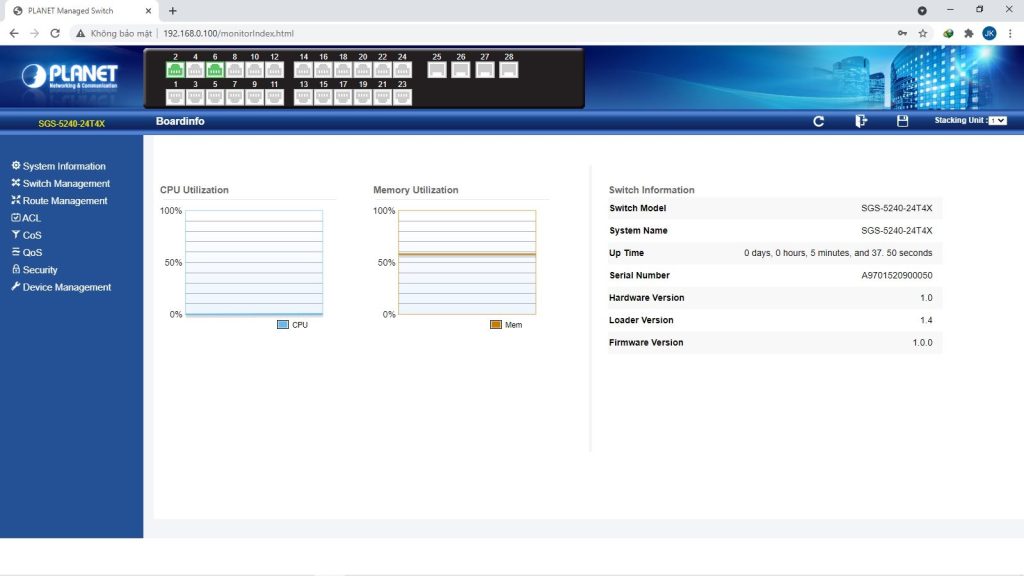The width and height of the screenshot is (1024, 576).
Task: Click the CPU Utilization chart
Action: 254,263
